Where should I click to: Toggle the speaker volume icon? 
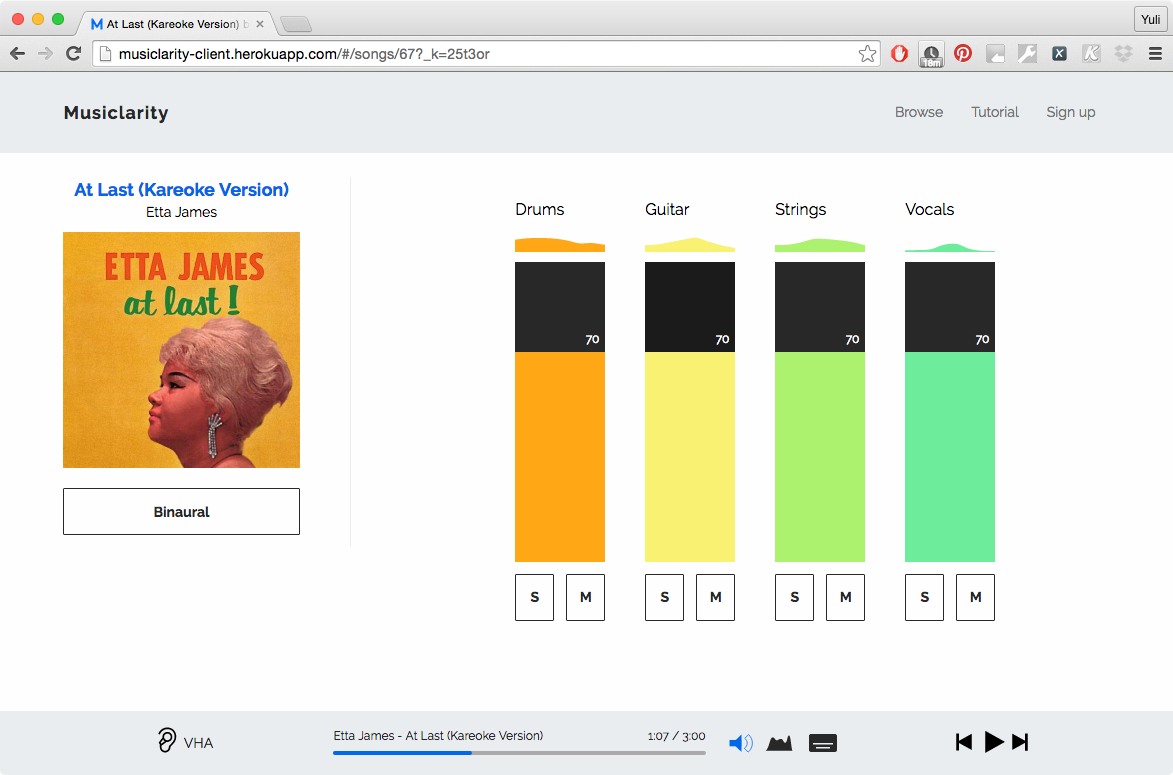741,743
